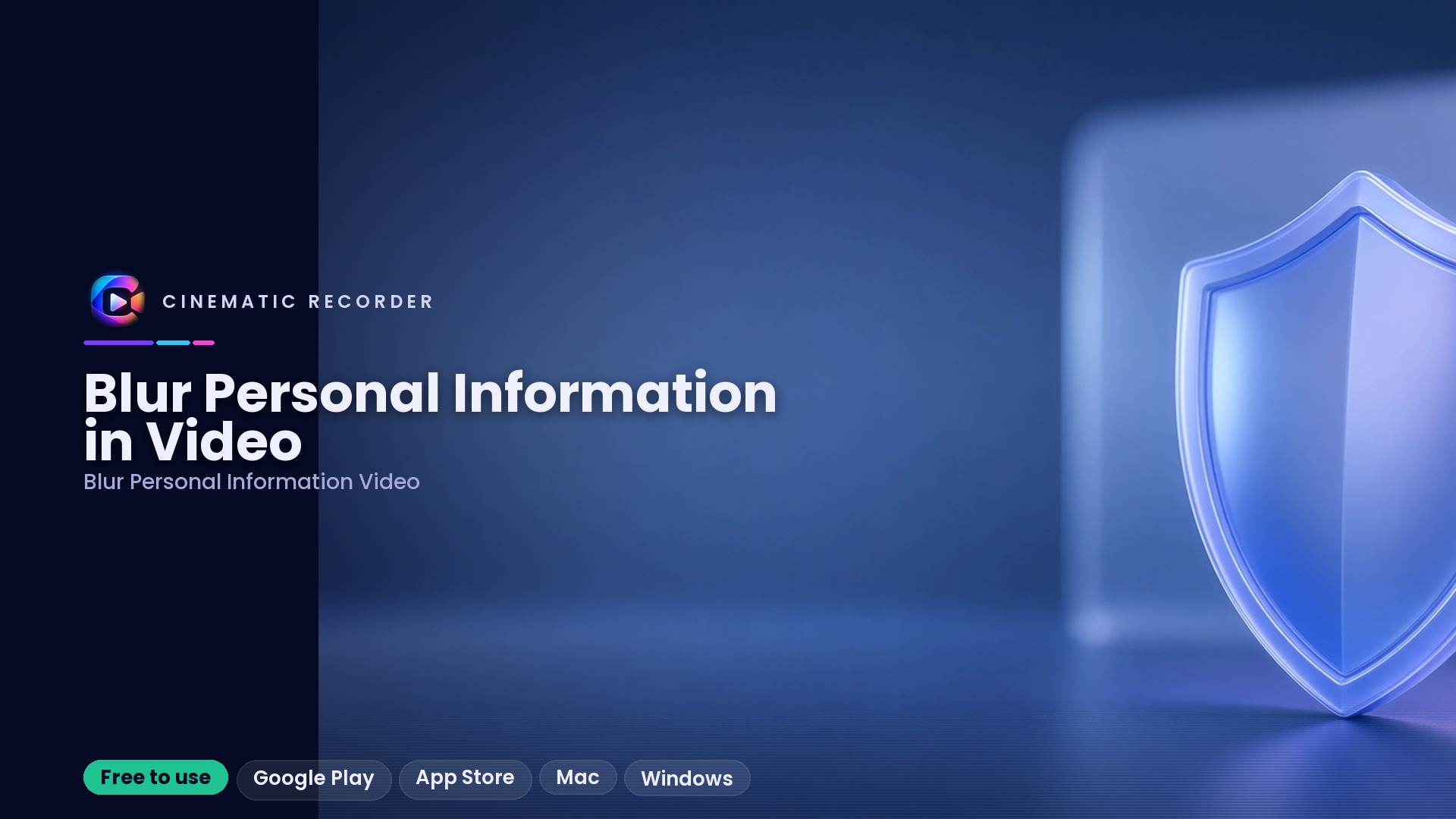Viewport: 1456px width, 819px height.
Task: Choose the Windows platform pill
Action: click(x=687, y=778)
